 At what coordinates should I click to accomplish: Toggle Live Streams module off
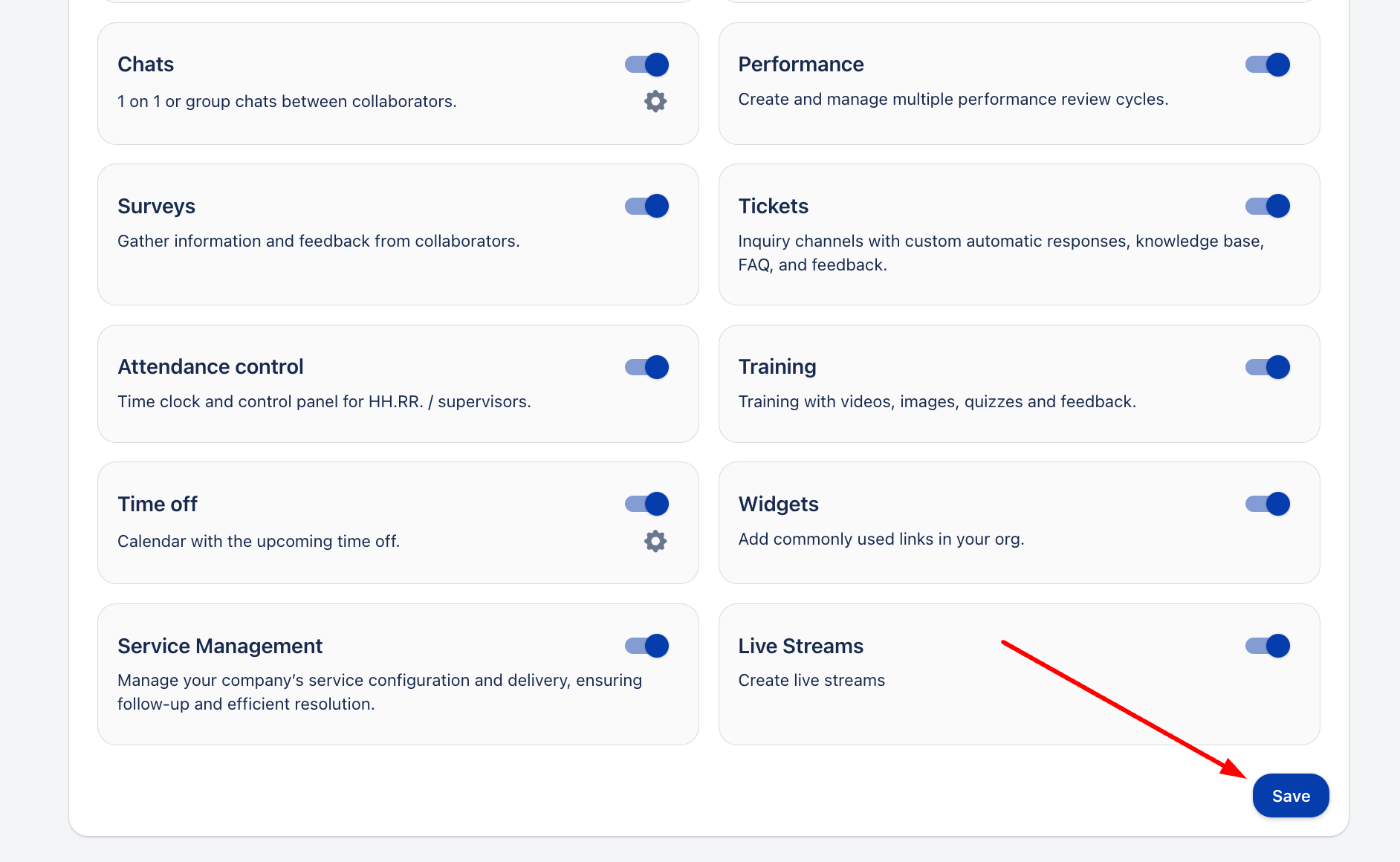click(1268, 646)
